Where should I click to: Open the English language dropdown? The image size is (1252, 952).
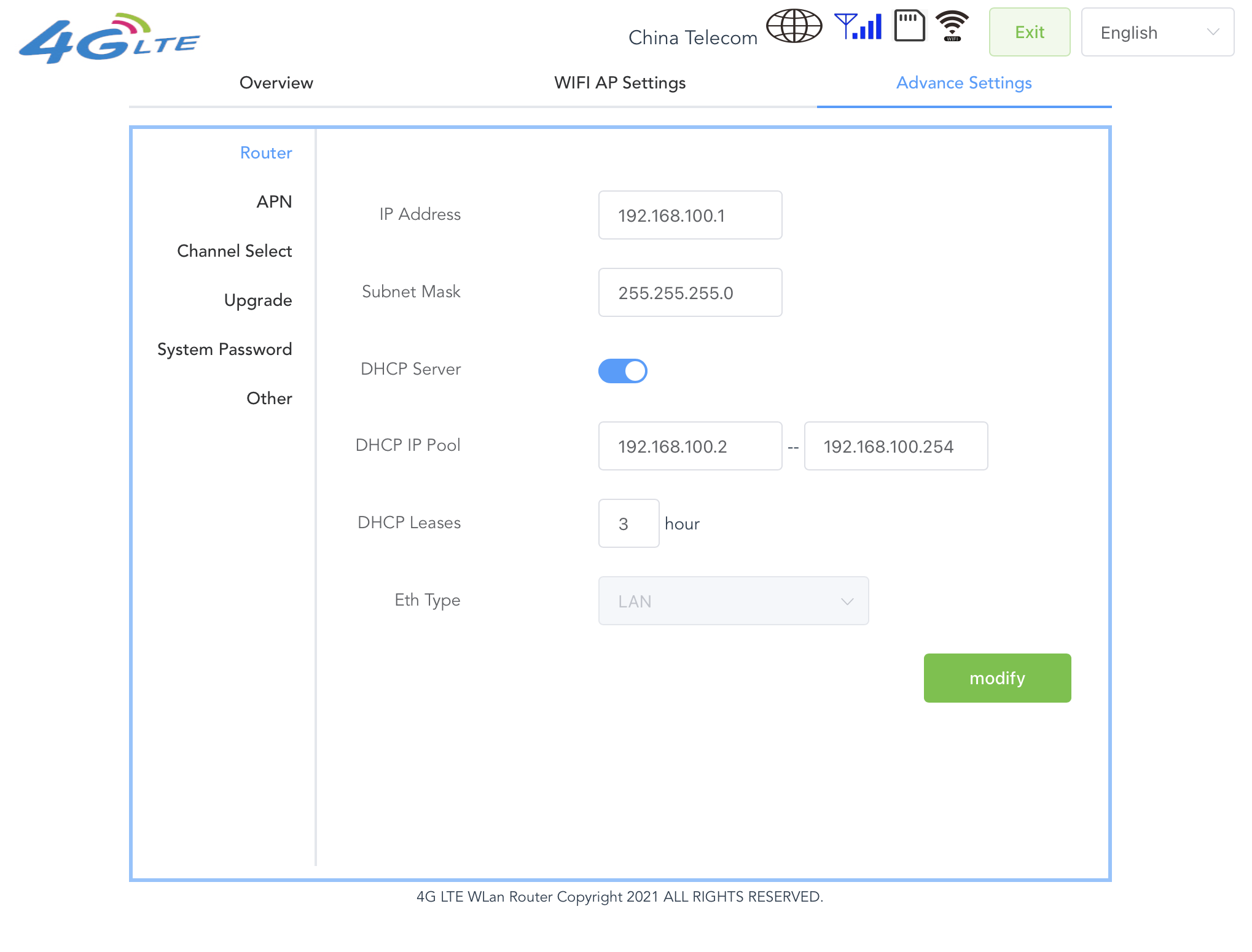[1157, 33]
